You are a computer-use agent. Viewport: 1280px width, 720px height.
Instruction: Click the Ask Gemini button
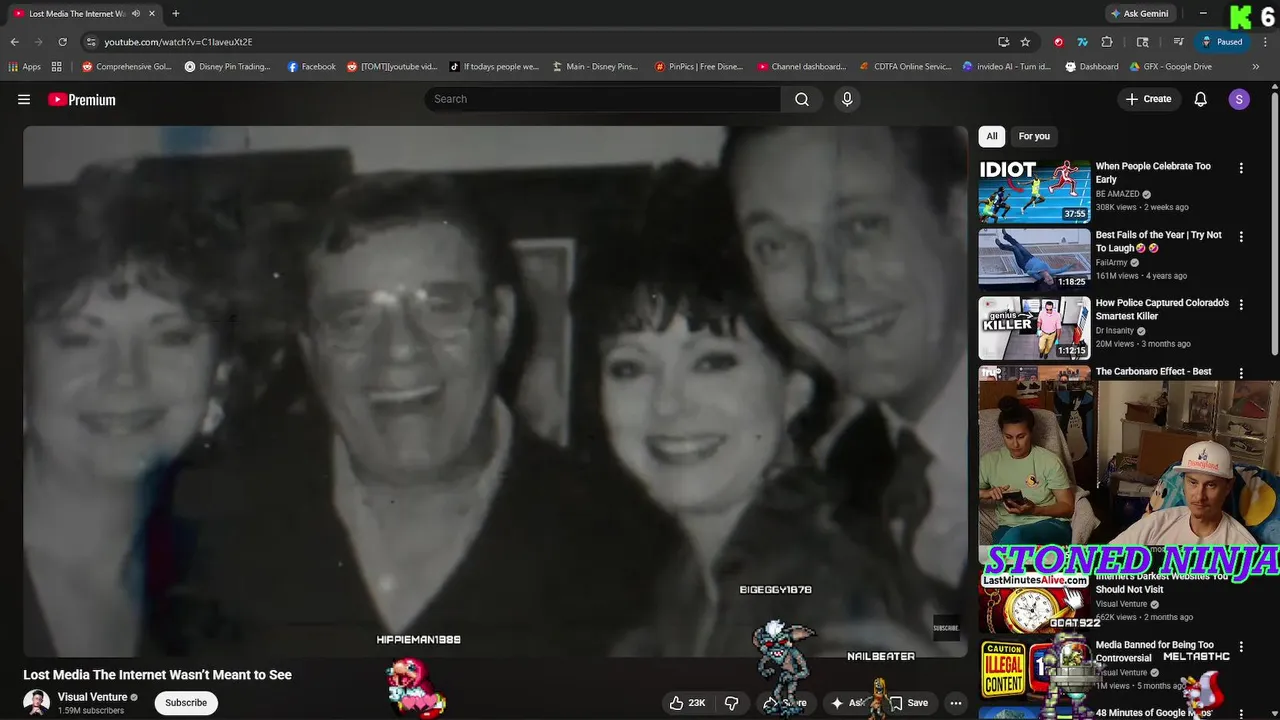point(1139,14)
